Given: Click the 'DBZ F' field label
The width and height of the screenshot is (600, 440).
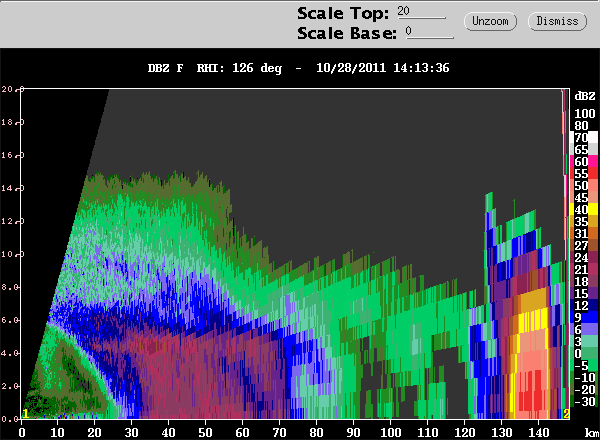Looking at the screenshot, I should point(165,68).
